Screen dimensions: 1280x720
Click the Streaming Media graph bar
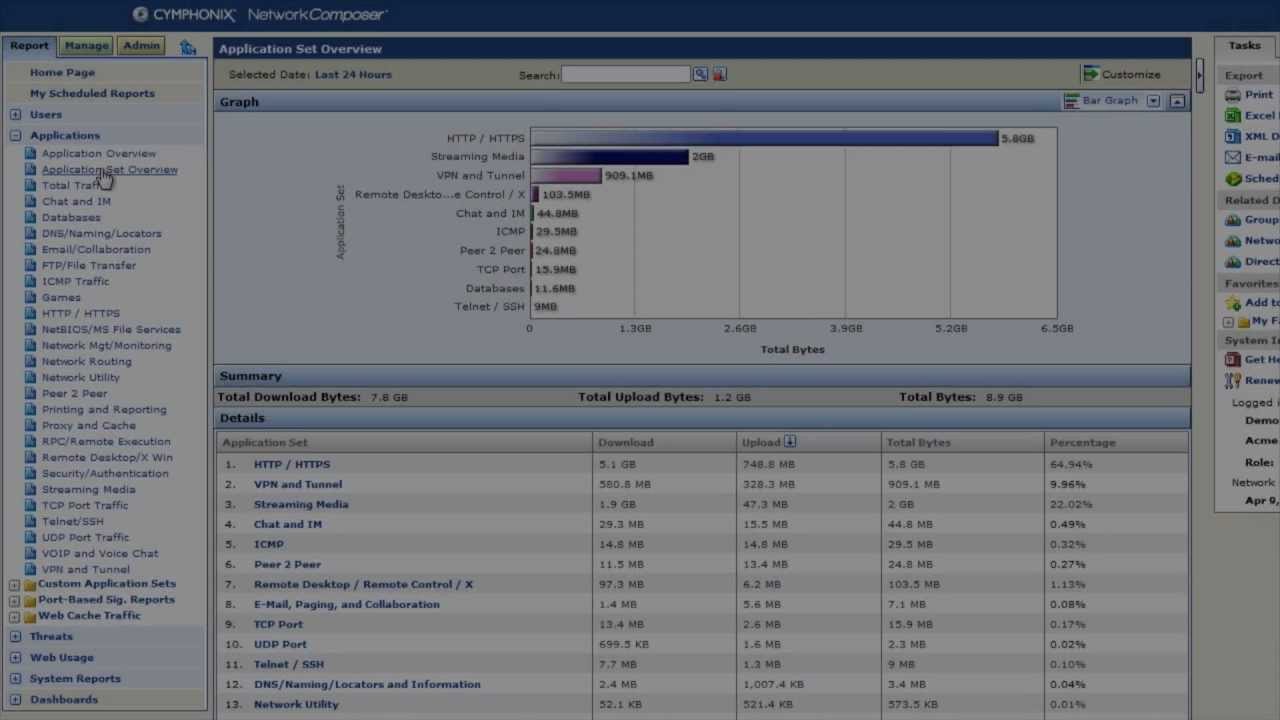pyautogui.click(x=609, y=157)
